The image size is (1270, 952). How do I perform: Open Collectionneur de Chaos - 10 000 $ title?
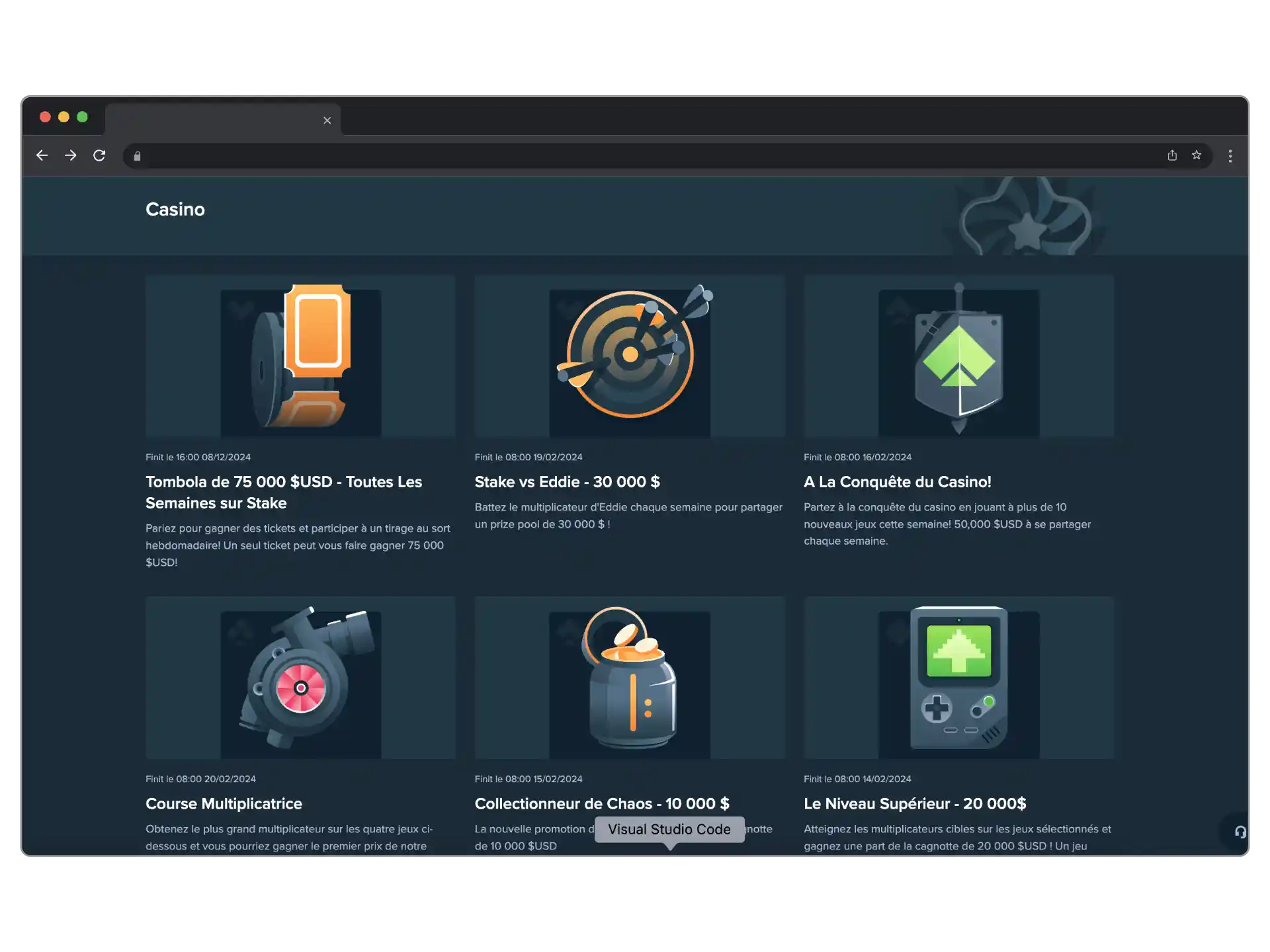(x=602, y=804)
